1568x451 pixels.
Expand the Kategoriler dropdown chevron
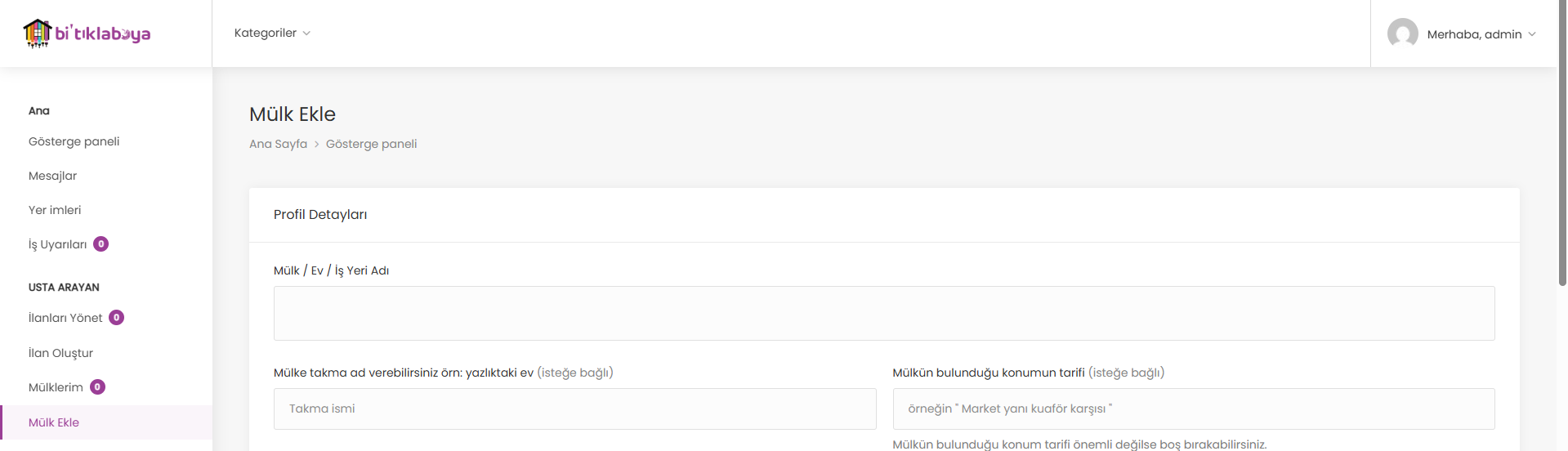pos(306,33)
